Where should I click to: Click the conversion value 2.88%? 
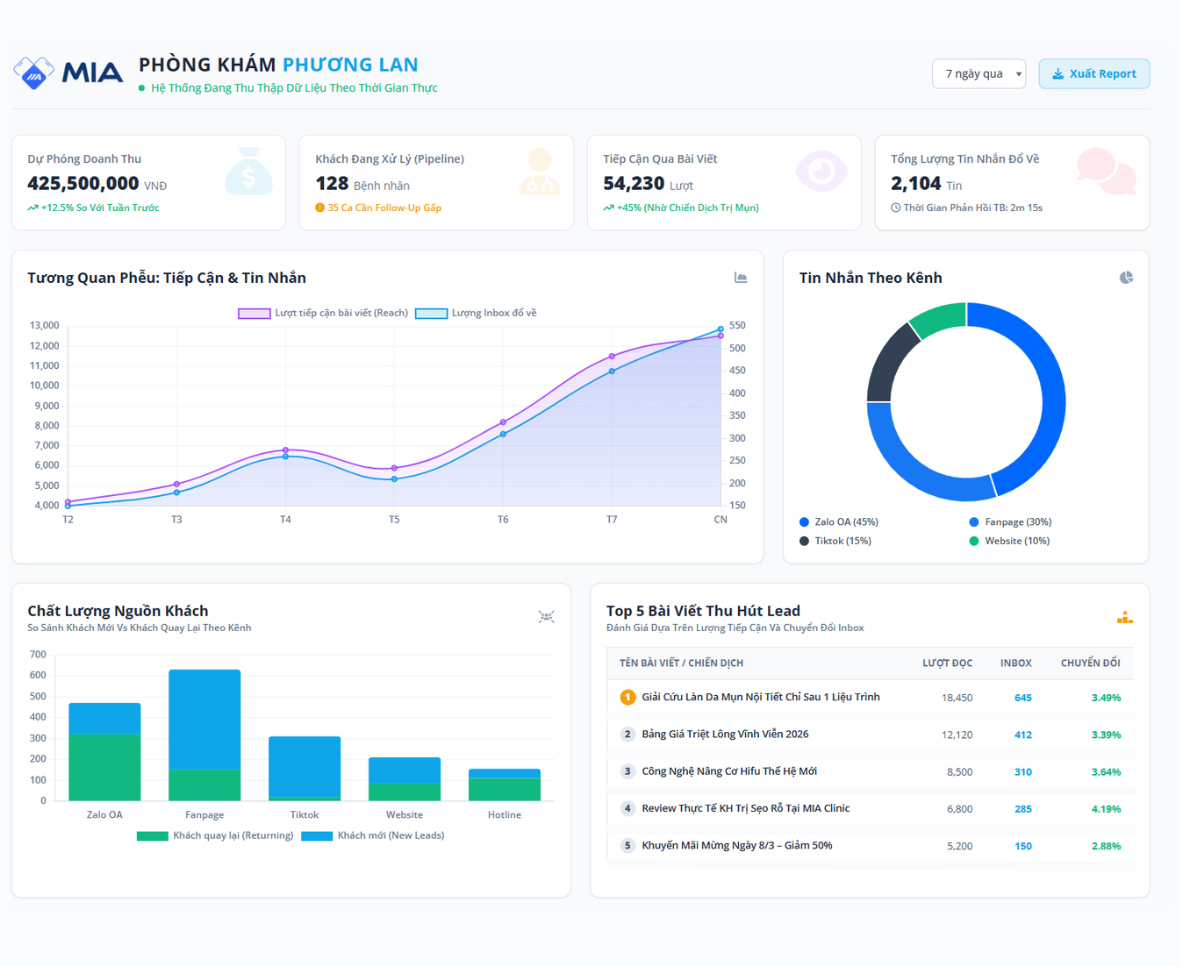tap(1105, 846)
